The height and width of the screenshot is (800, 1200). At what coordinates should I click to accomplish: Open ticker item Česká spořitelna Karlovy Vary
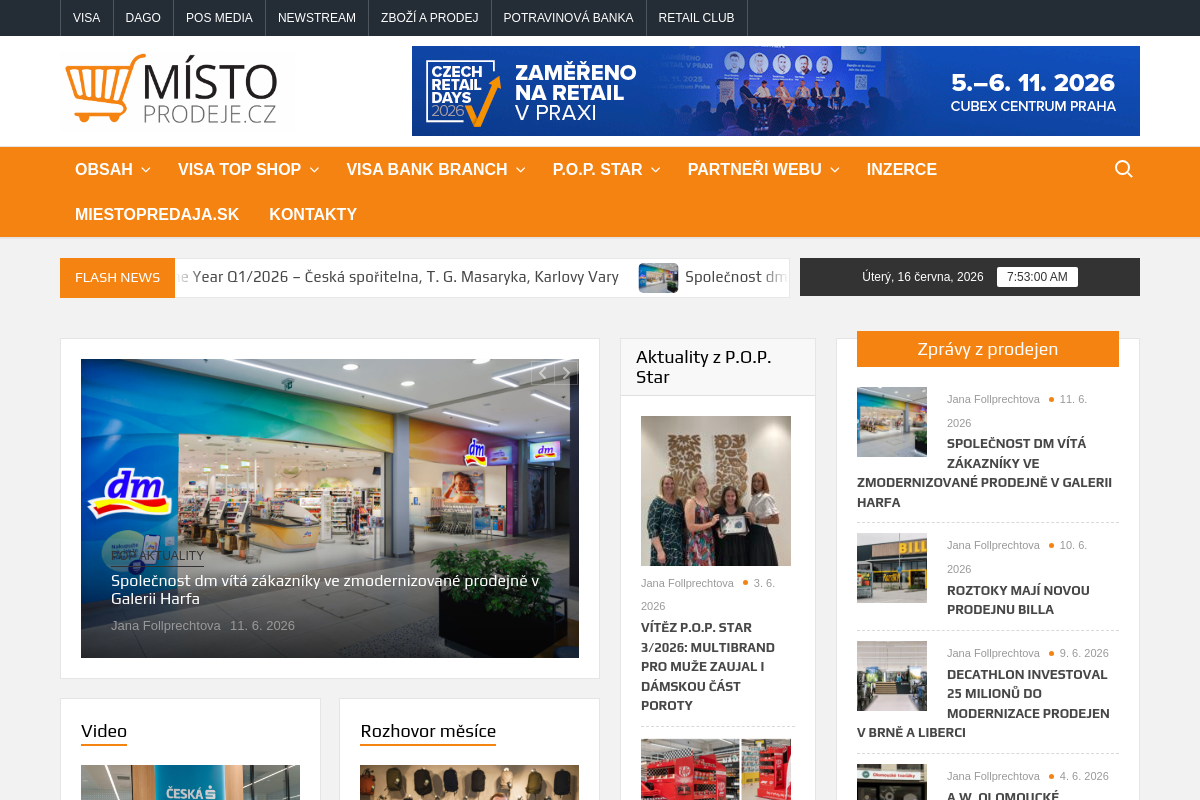pos(397,277)
